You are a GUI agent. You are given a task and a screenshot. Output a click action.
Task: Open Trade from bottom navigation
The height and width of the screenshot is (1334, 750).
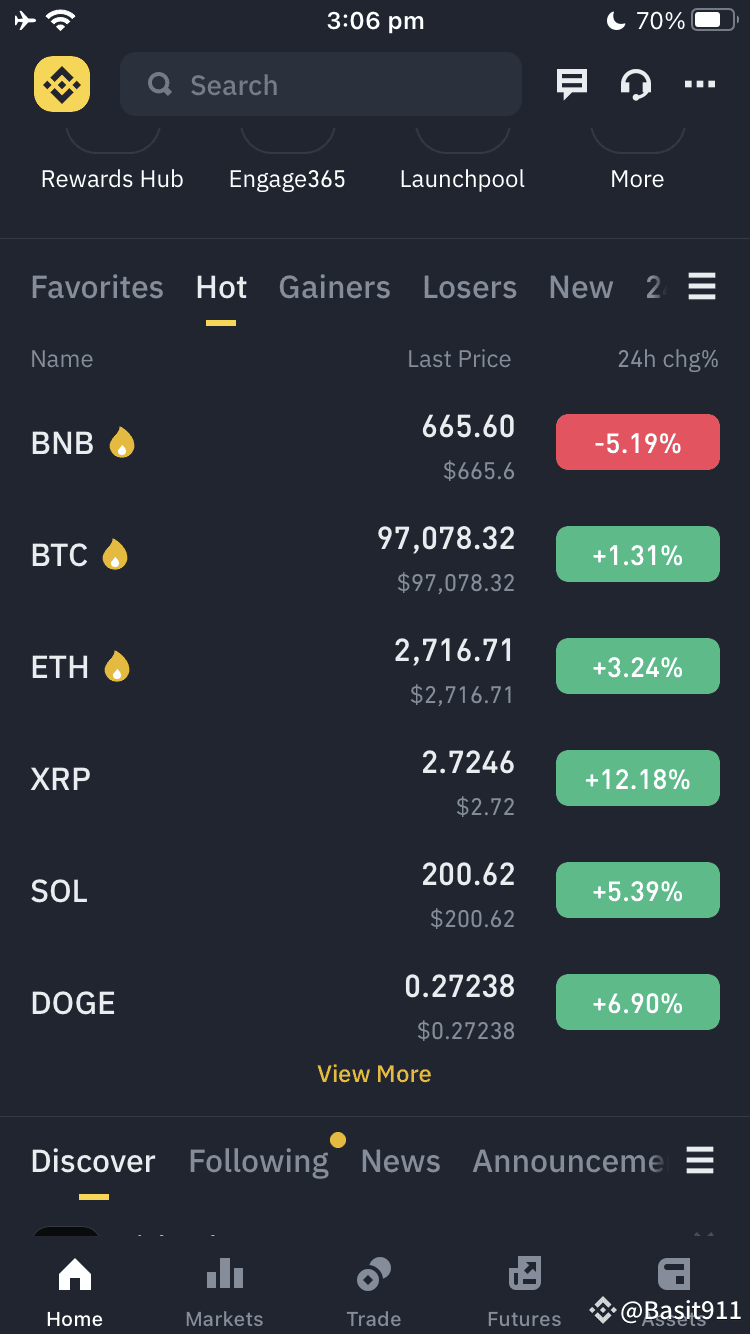(374, 1292)
